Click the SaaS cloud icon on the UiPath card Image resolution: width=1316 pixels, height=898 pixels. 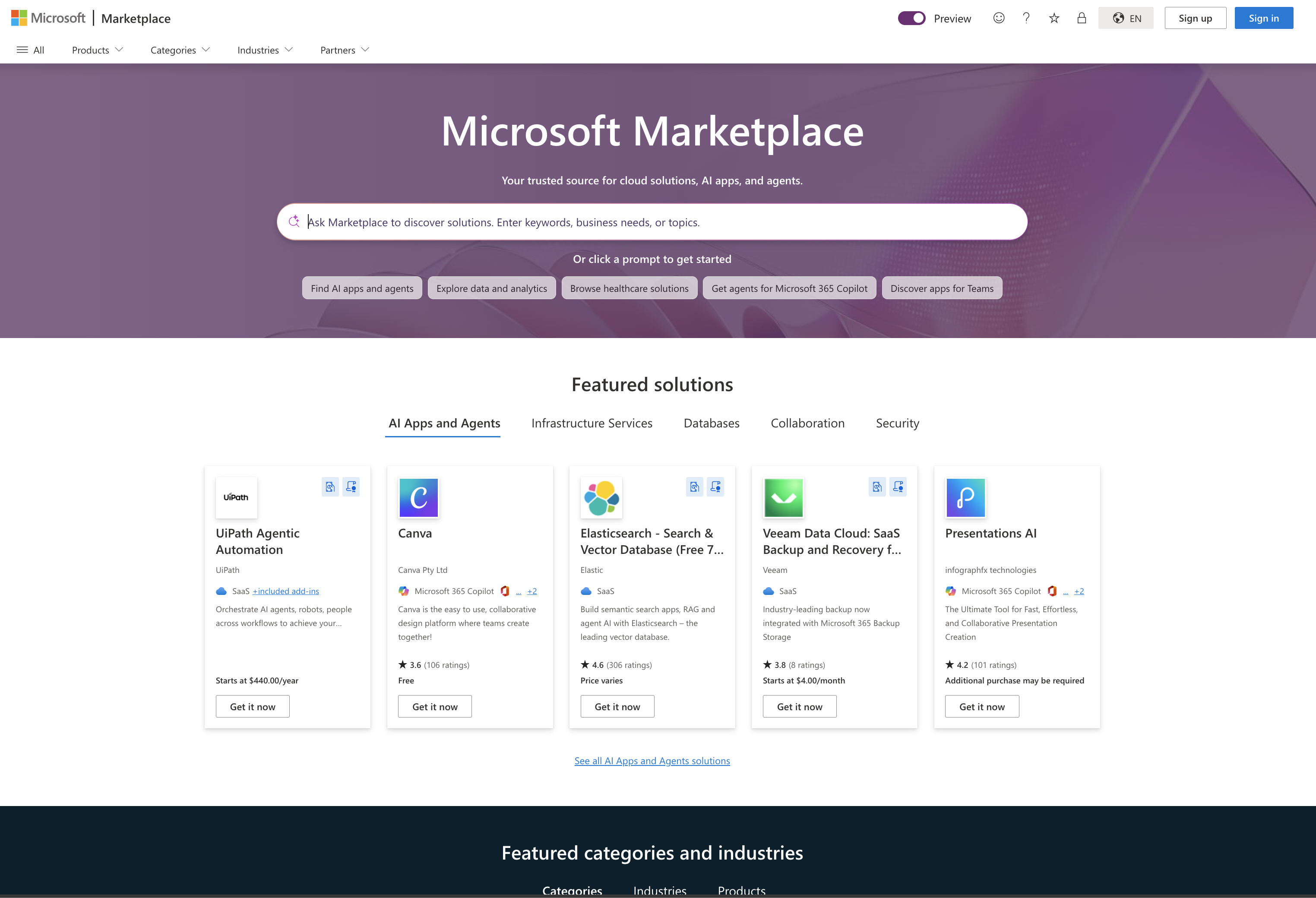point(221,591)
